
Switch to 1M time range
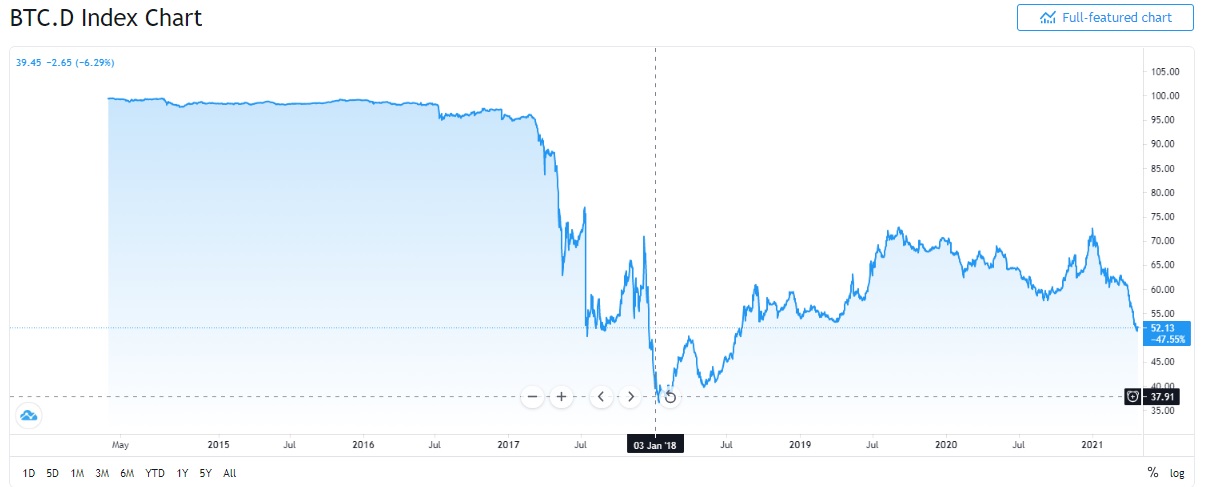click(77, 473)
